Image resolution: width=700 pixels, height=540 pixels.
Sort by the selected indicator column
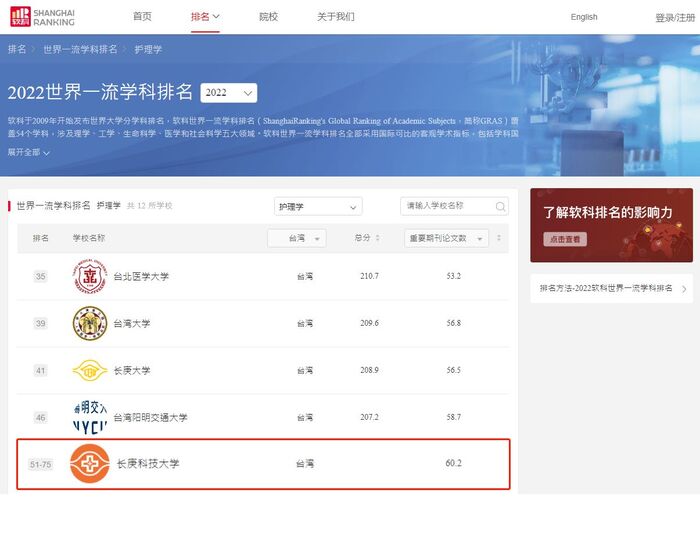[499, 238]
